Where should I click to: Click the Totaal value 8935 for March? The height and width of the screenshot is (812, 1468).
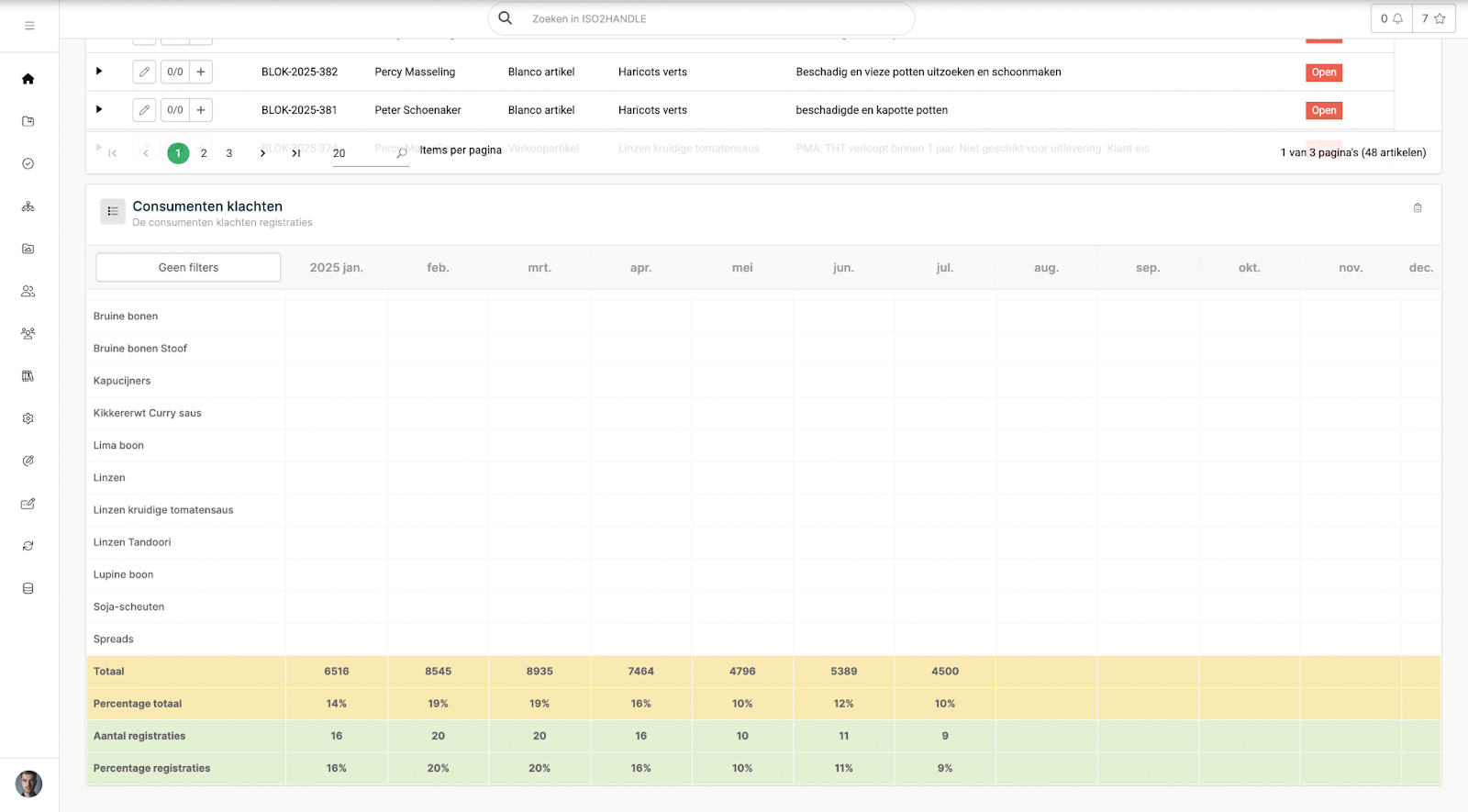(539, 672)
